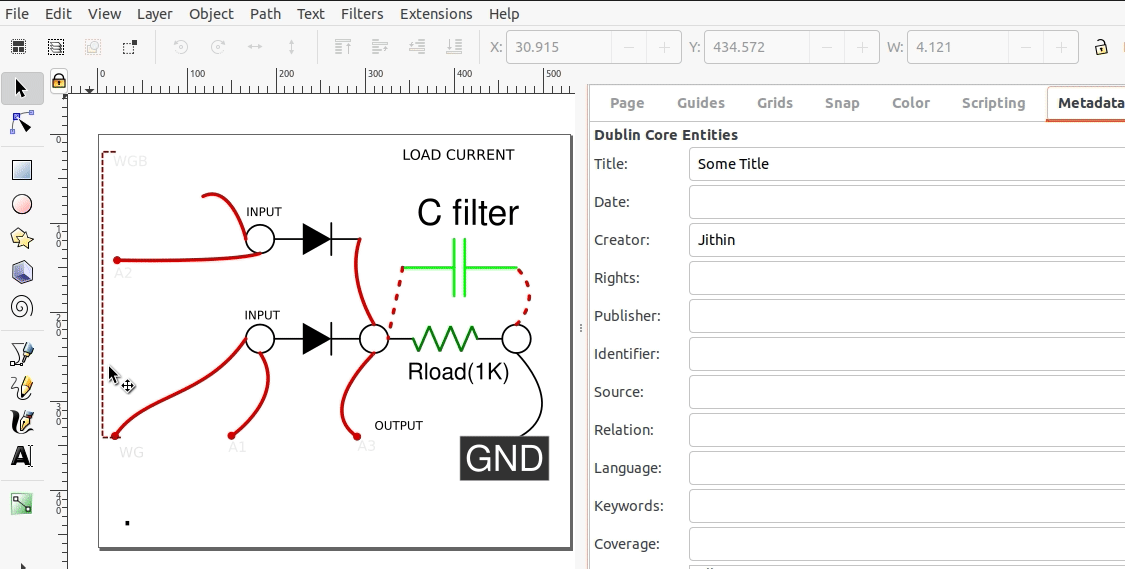Choose the Star and polygon tool
This screenshot has width=1125, height=569.
tap(21, 238)
